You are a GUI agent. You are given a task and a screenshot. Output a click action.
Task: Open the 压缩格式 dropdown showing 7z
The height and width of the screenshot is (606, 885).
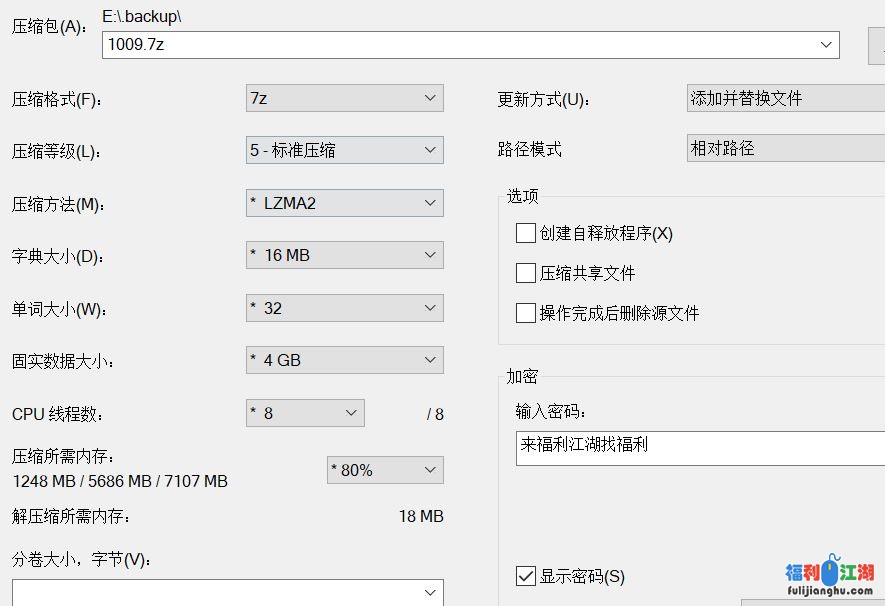click(x=344, y=98)
